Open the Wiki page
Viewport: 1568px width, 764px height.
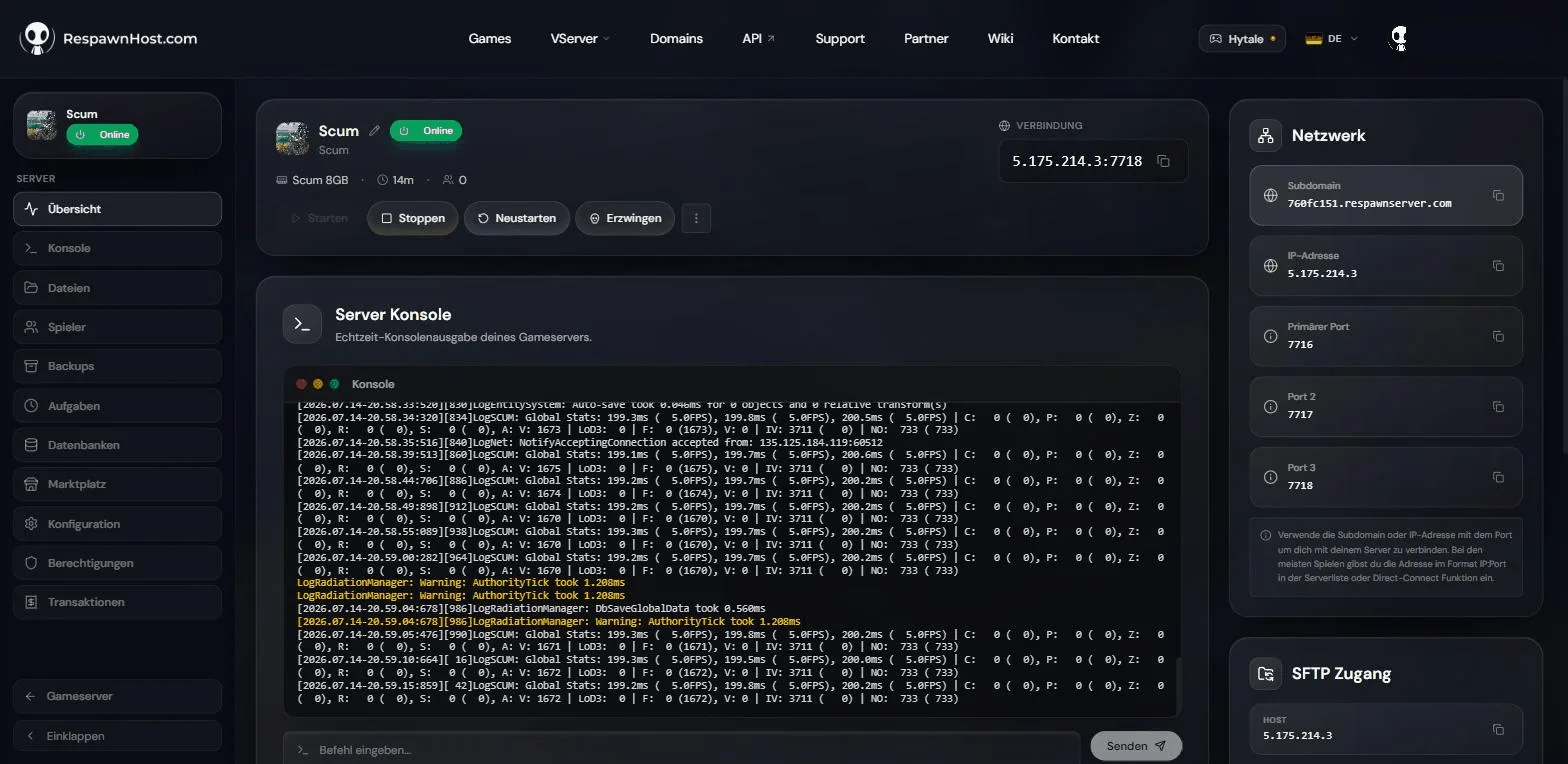tap(1000, 39)
